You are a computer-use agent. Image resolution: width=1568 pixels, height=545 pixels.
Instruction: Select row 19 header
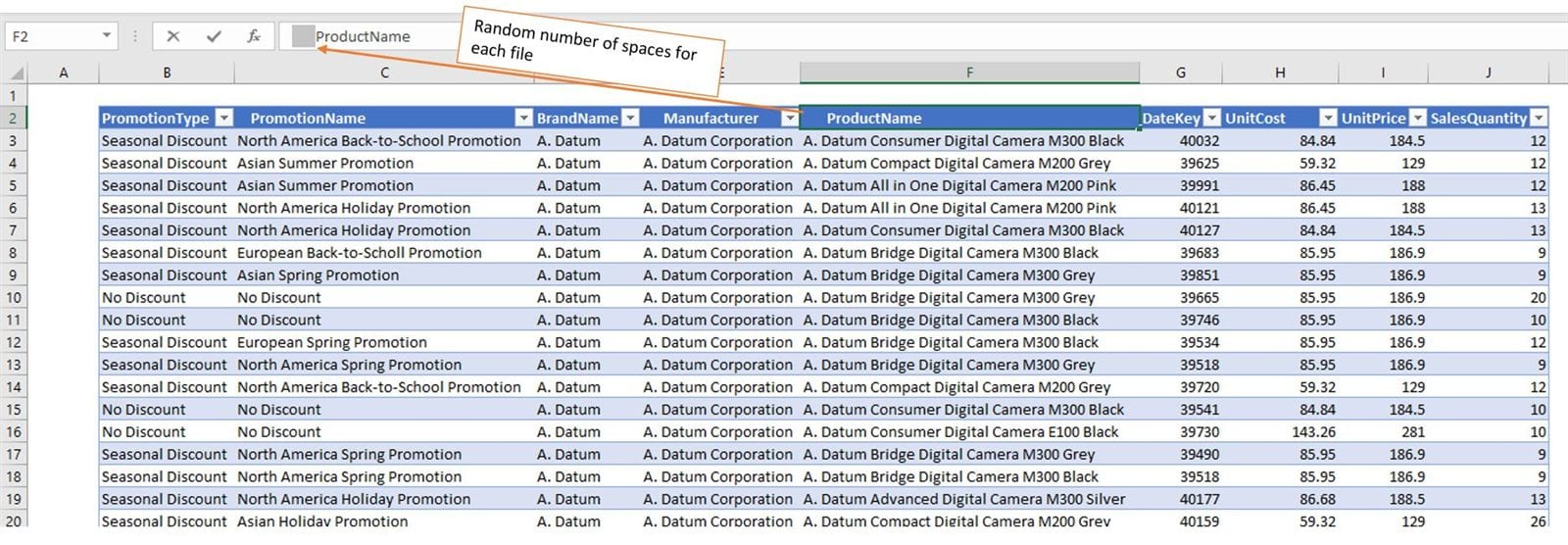pos(14,499)
